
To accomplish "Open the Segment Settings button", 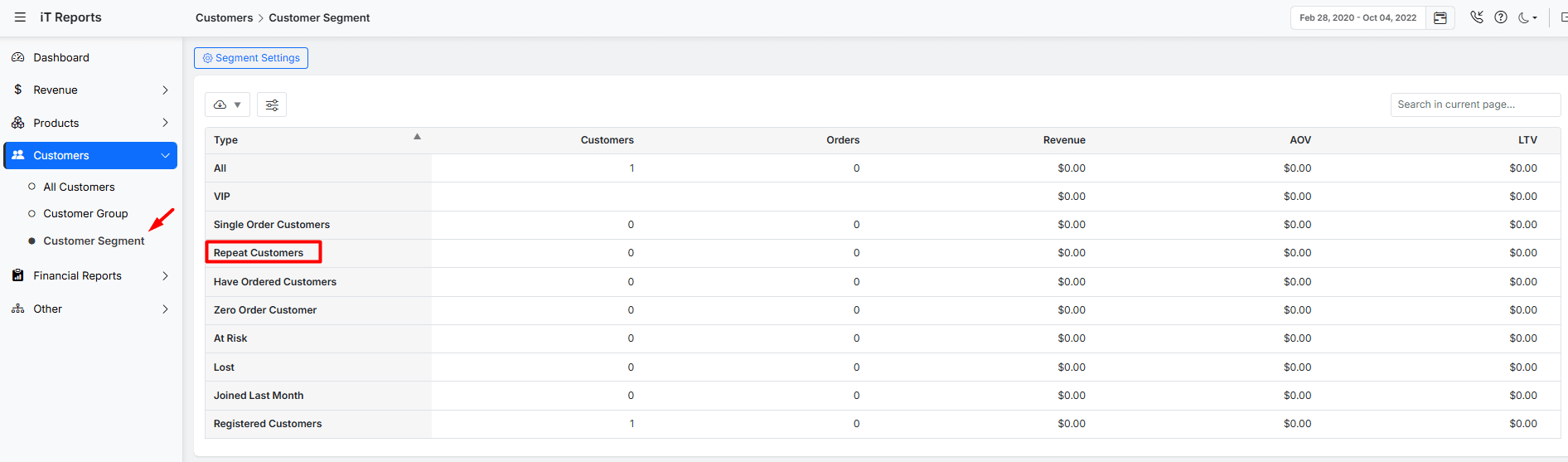I will pos(251,58).
